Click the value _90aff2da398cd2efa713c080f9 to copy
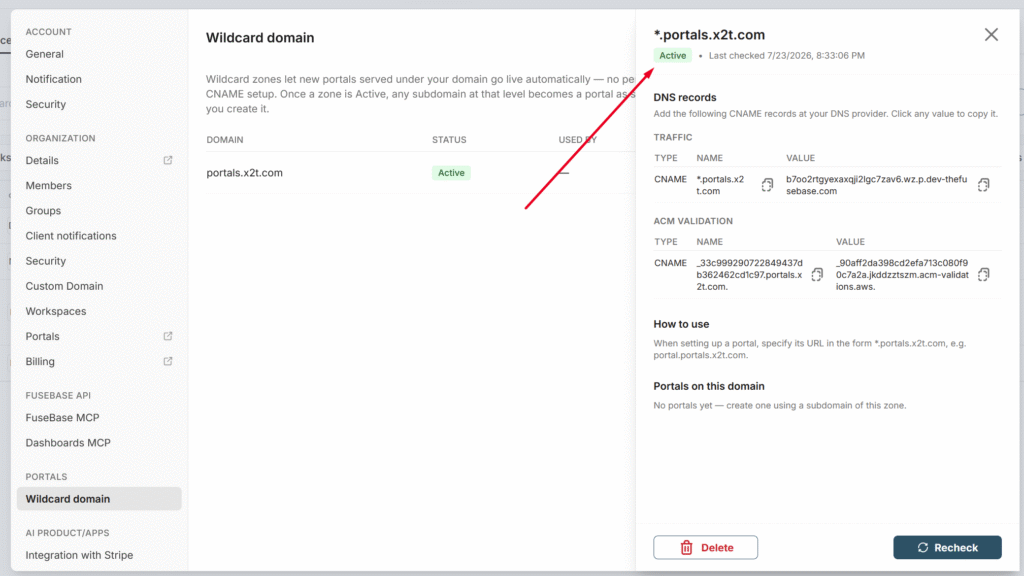Screen dimensions: 1024x576 click(902, 274)
